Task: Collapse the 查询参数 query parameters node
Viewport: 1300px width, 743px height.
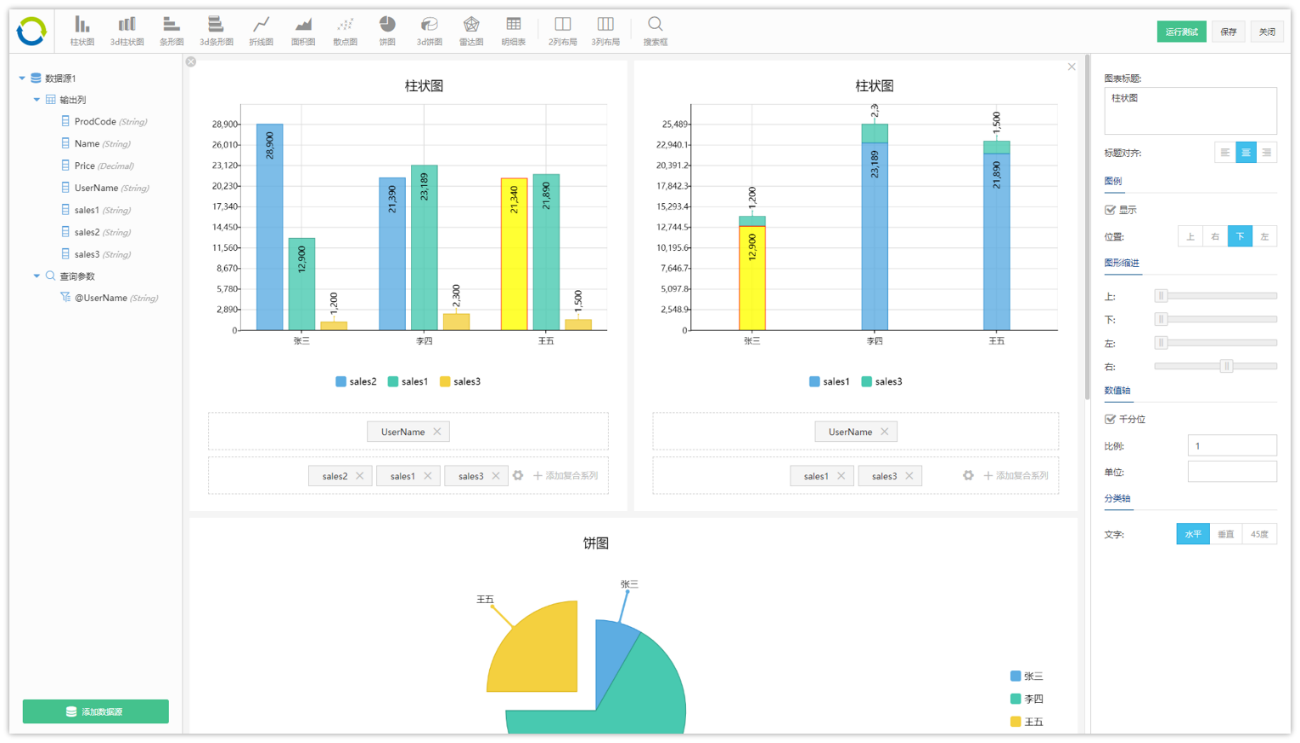Action: coord(37,276)
